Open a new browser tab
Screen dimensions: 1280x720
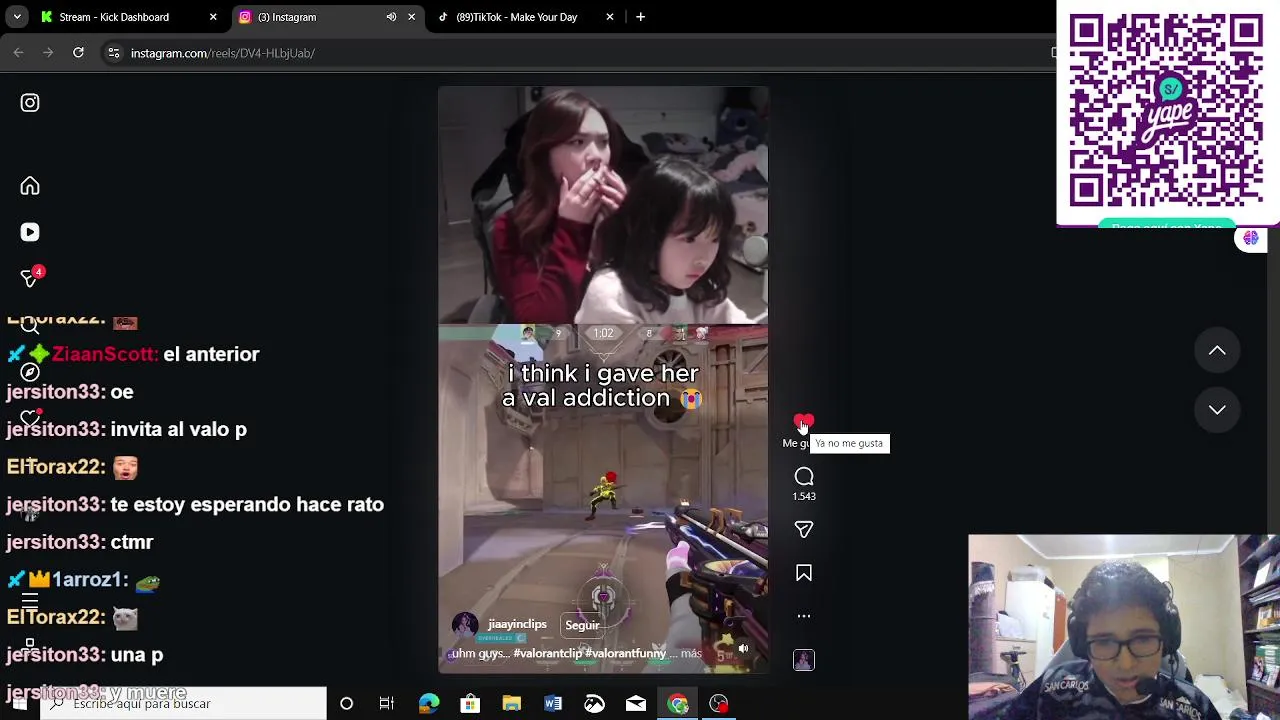point(640,17)
